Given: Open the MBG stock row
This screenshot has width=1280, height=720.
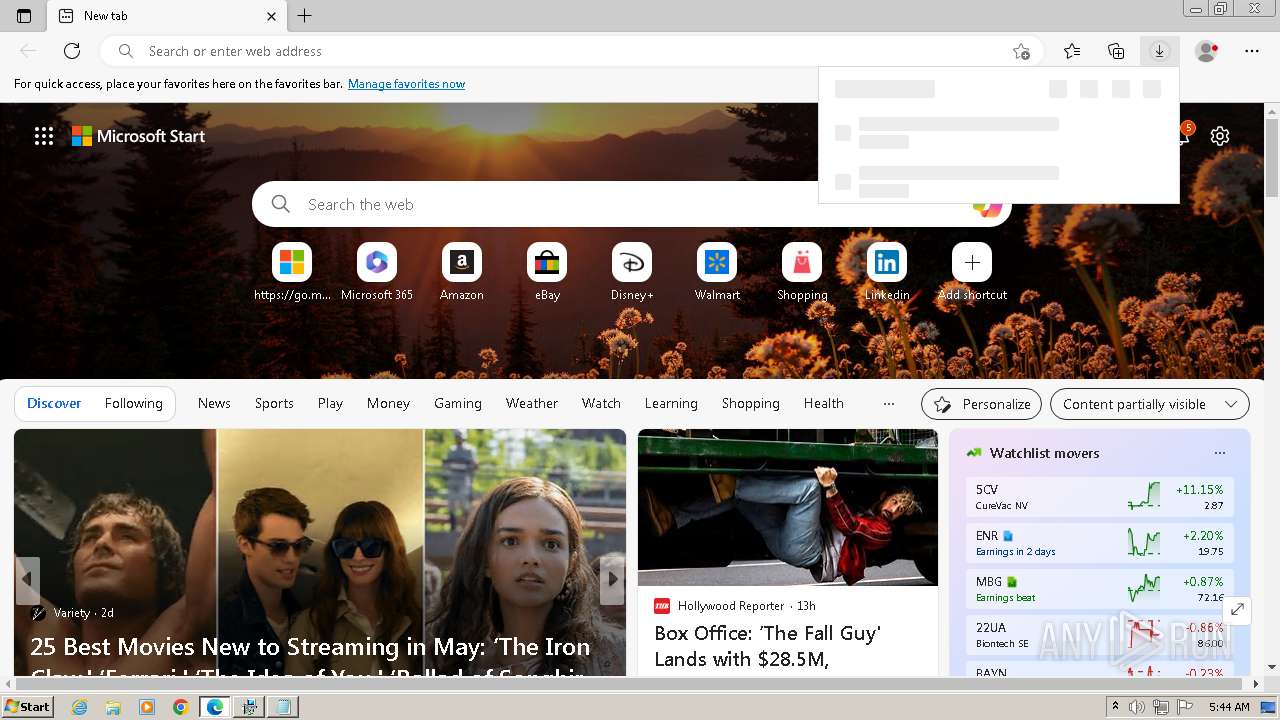Looking at the screenshot, I should 1100,589.
